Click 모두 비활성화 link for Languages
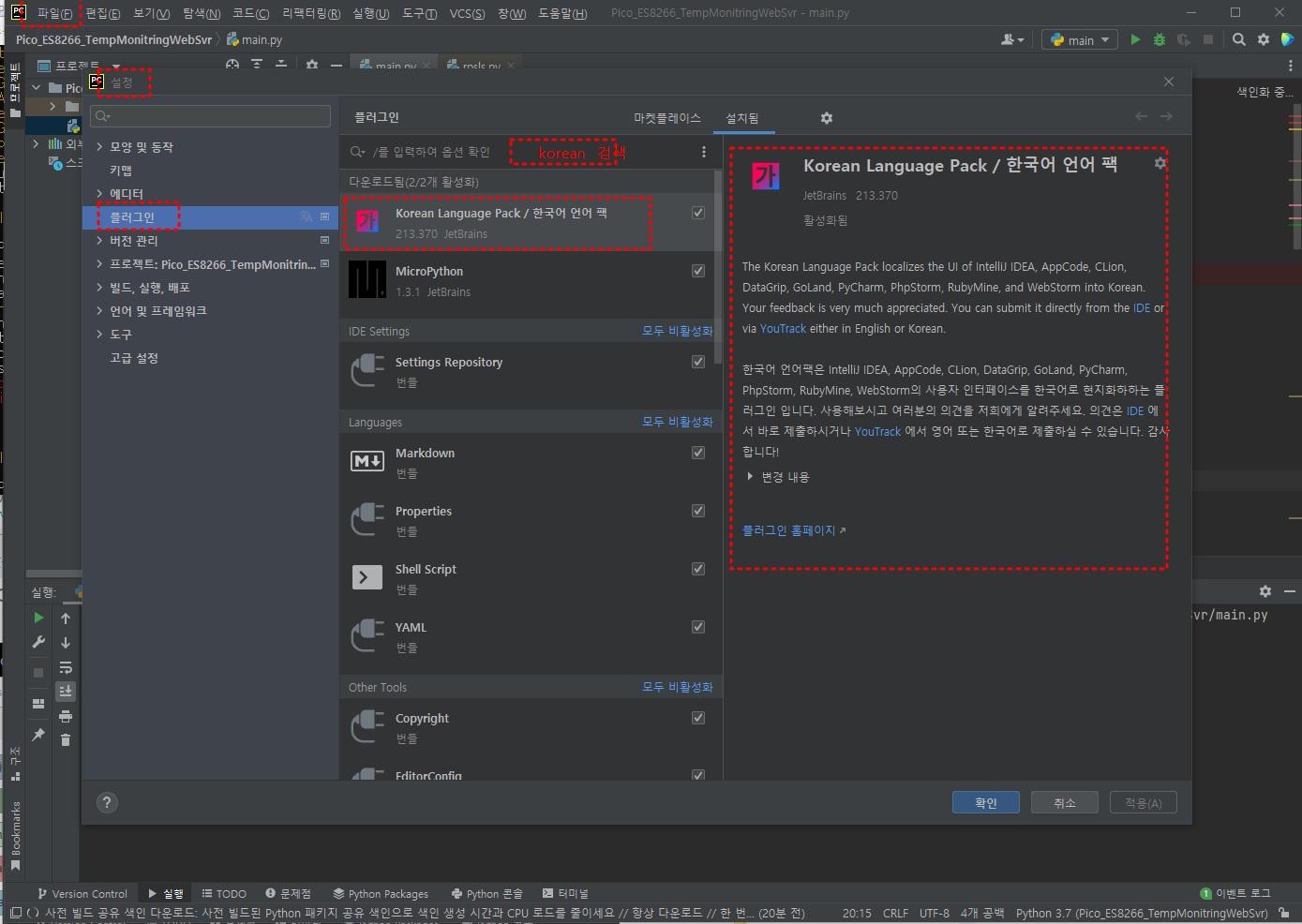This screenshot has height=924, width=1302. [x=677, y=422]
